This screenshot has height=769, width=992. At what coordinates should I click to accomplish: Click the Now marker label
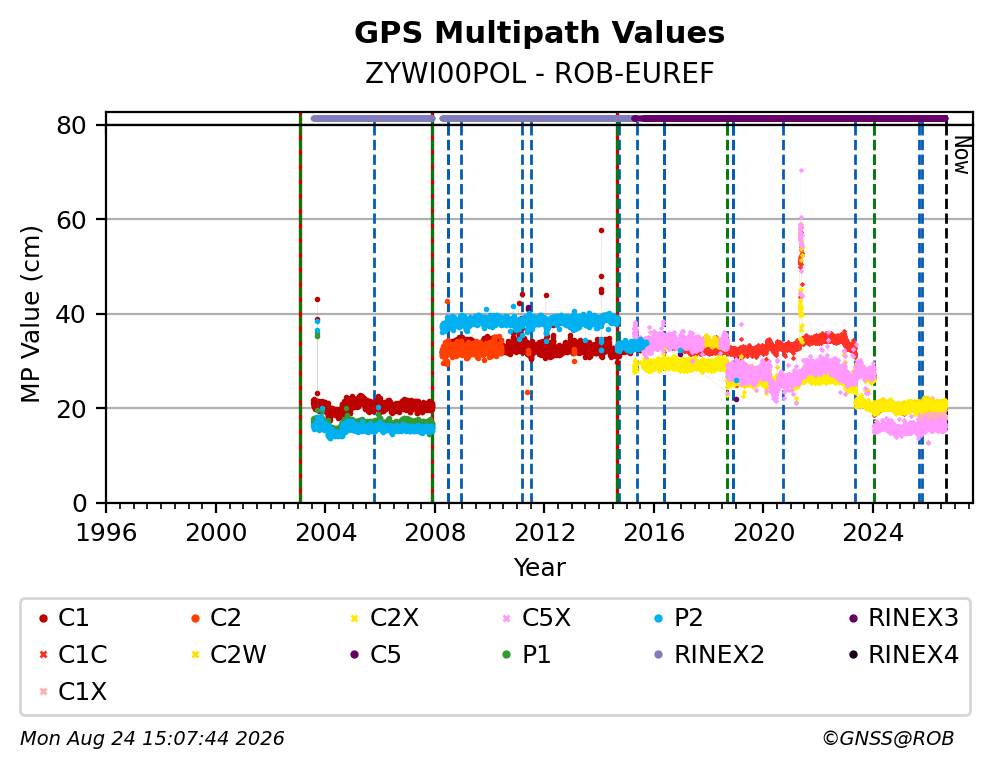click(x=962, y=156)
